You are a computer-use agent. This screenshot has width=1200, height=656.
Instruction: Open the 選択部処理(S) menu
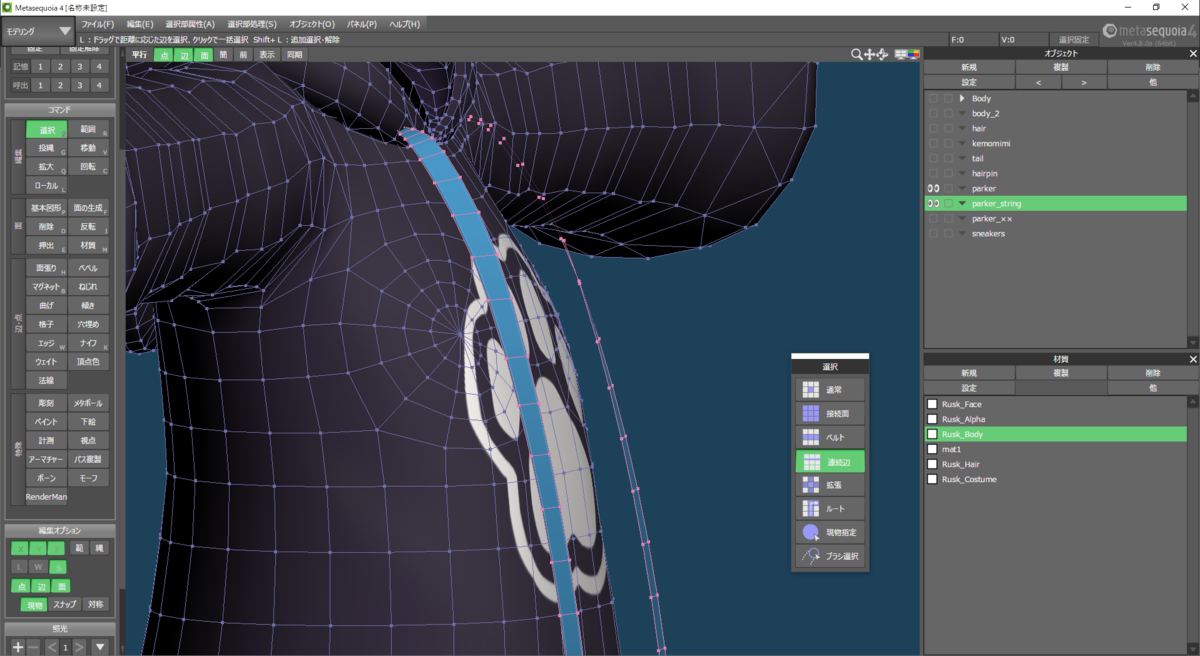(x=252, y=23)
